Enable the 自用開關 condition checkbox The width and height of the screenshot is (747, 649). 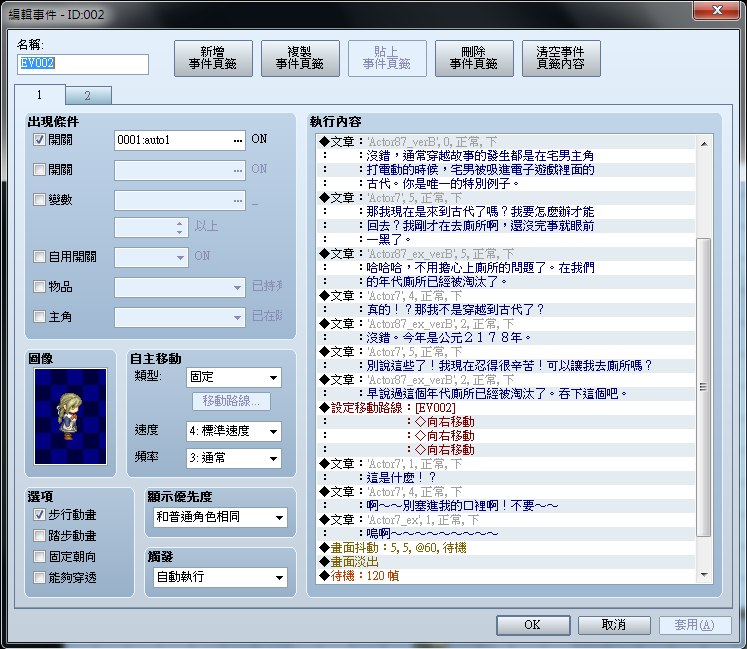tap(39, 257)
